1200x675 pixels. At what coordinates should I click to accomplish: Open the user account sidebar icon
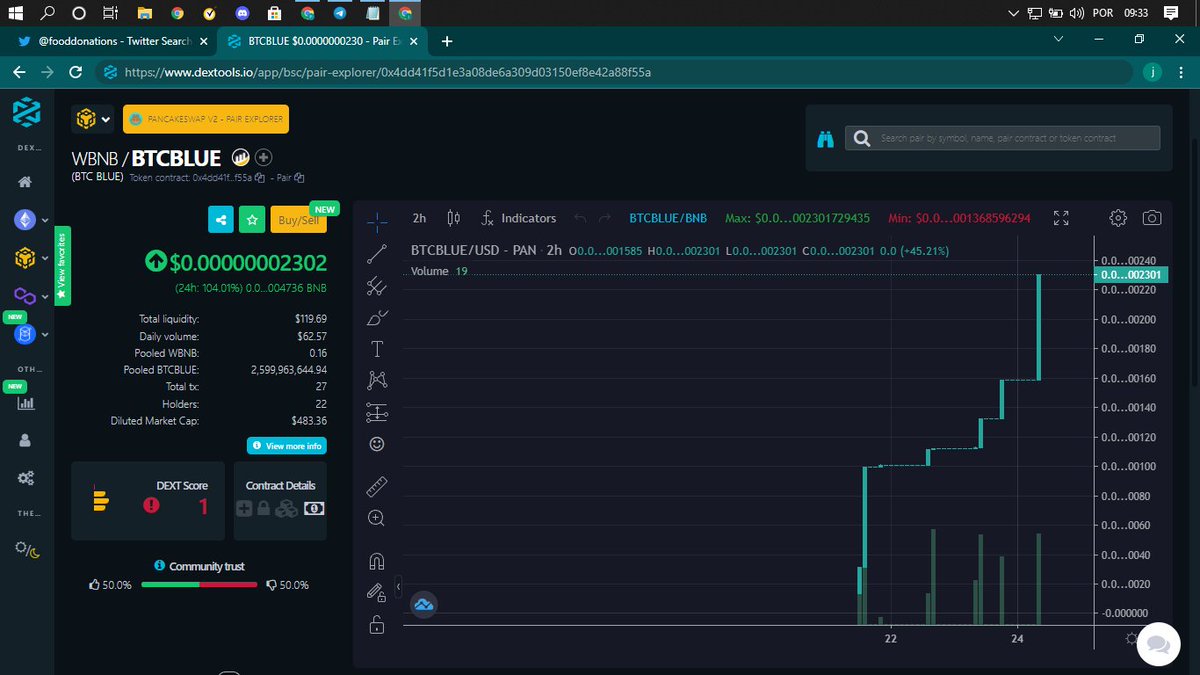point(25,440)
